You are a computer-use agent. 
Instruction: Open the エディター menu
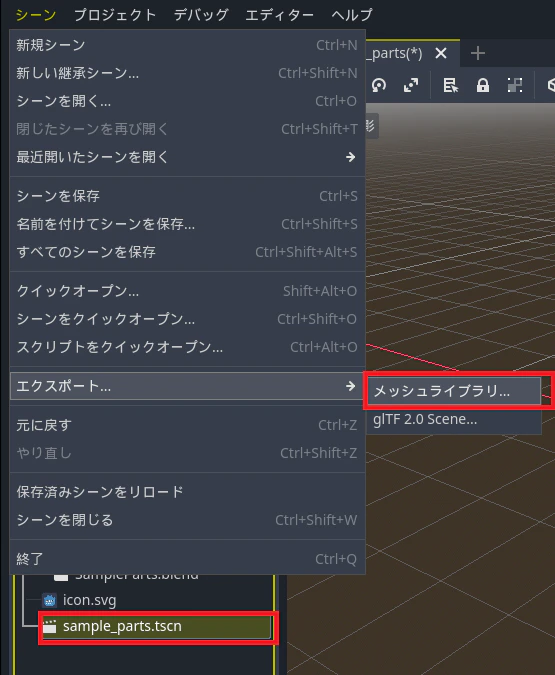point(279,15)
